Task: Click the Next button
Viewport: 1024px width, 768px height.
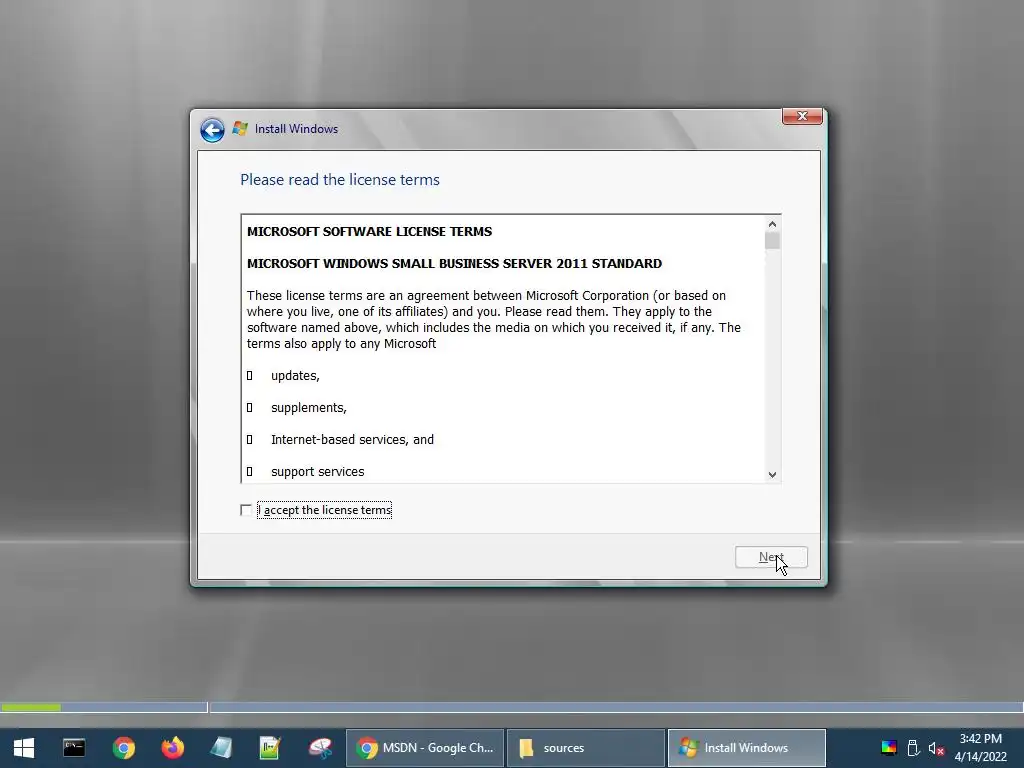Action: [x=771, y=557]
